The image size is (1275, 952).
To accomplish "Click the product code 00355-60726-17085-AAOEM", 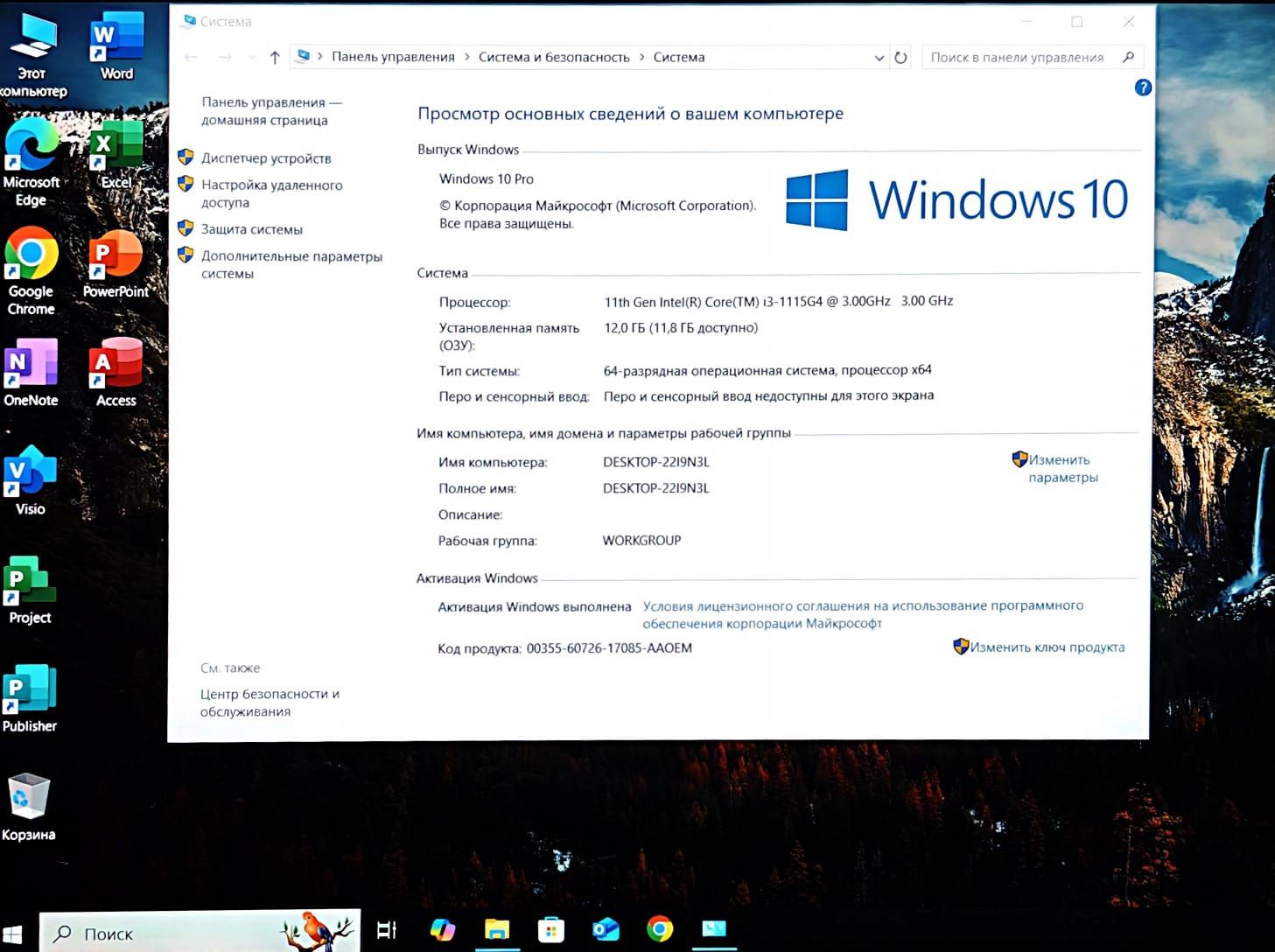I will click(609, 648).
